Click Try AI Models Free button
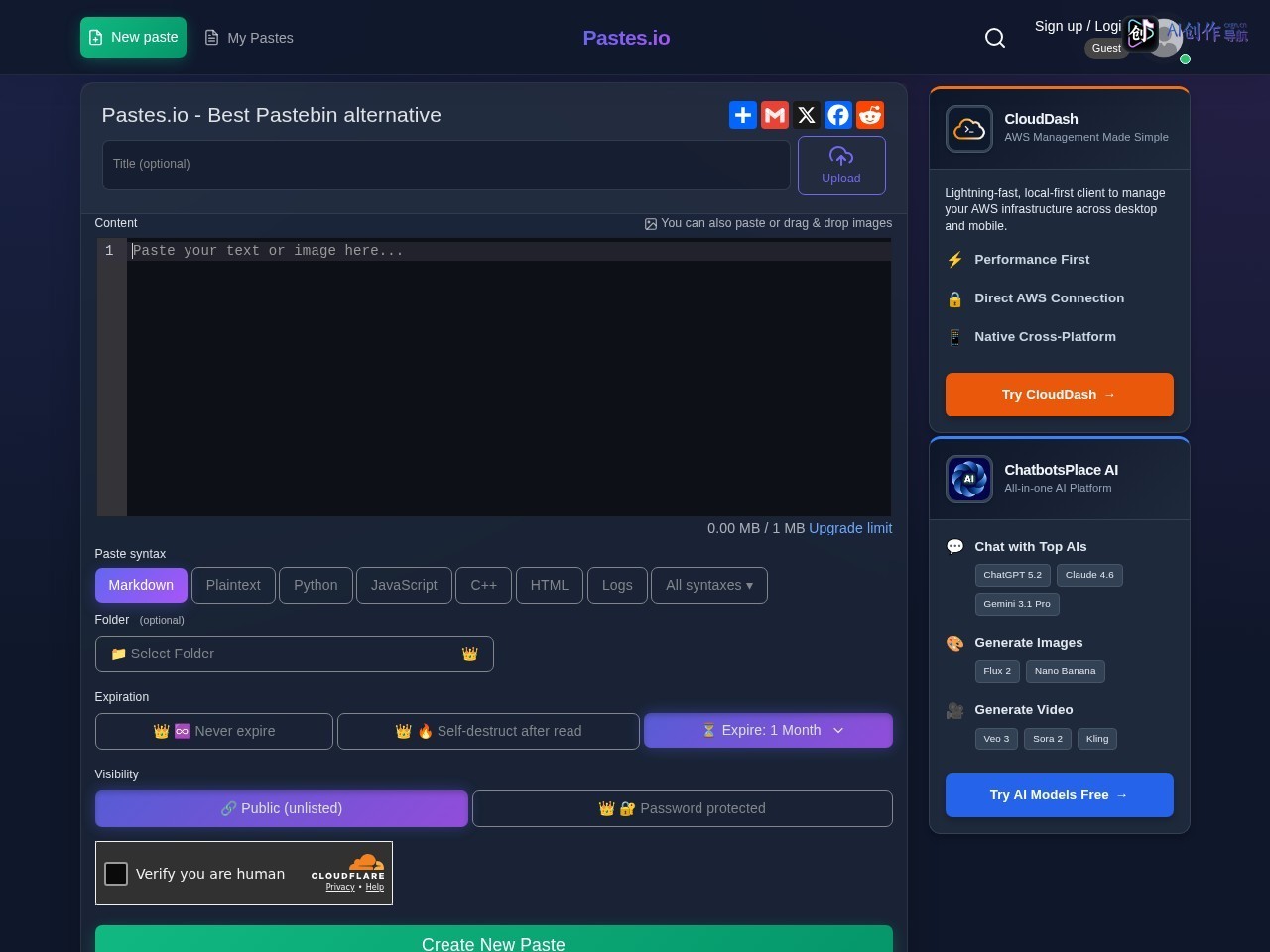 click(1060, 795)
